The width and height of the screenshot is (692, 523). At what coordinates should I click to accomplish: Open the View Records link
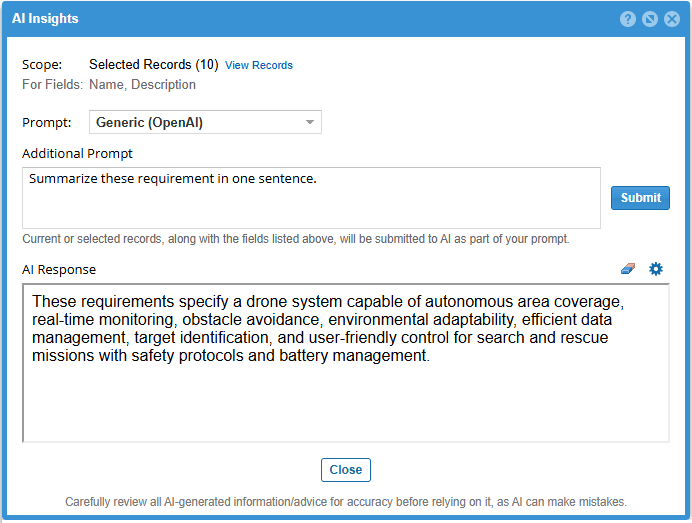pos(259,65)
